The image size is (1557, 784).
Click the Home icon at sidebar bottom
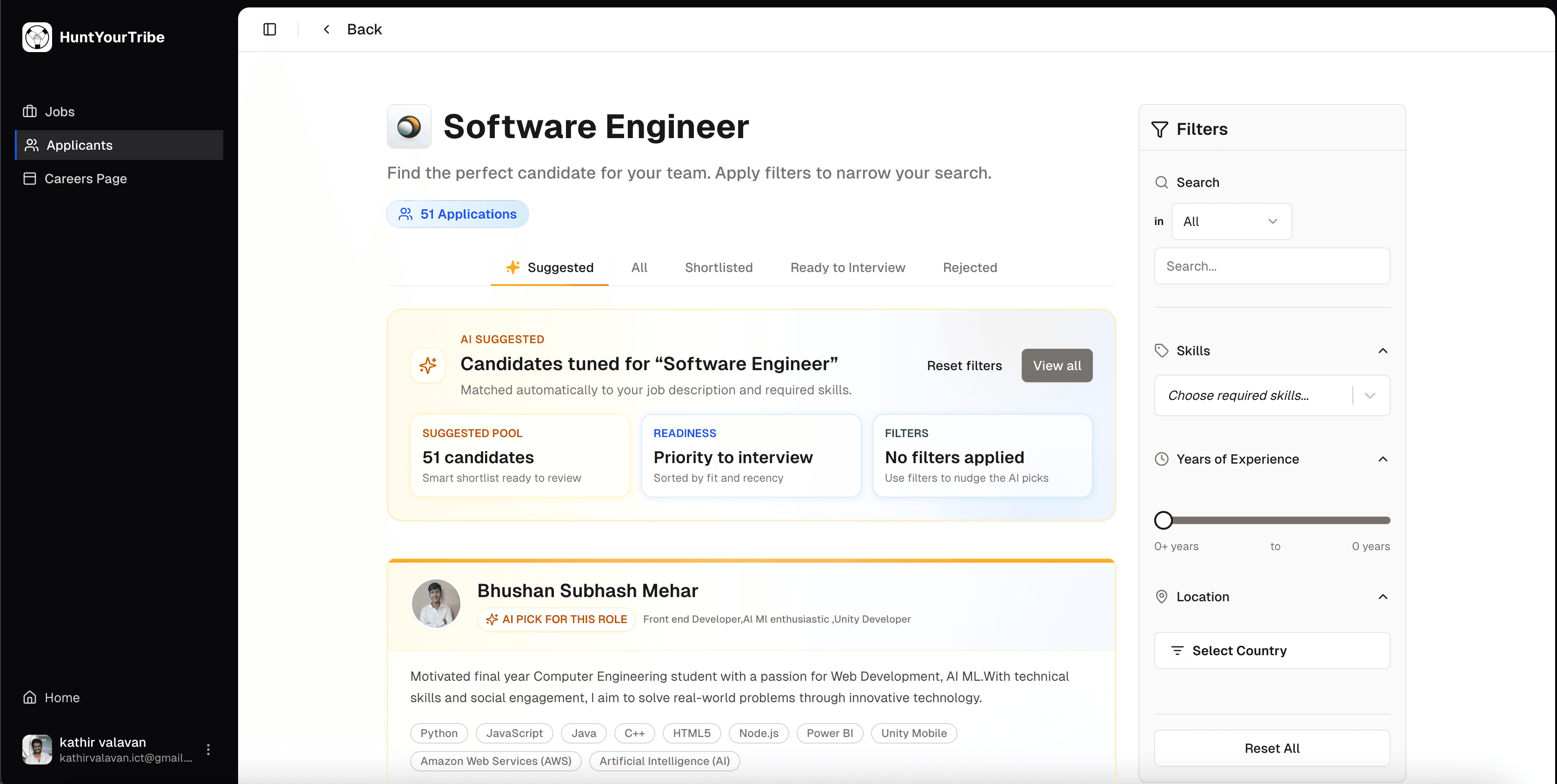coord(30,697)
